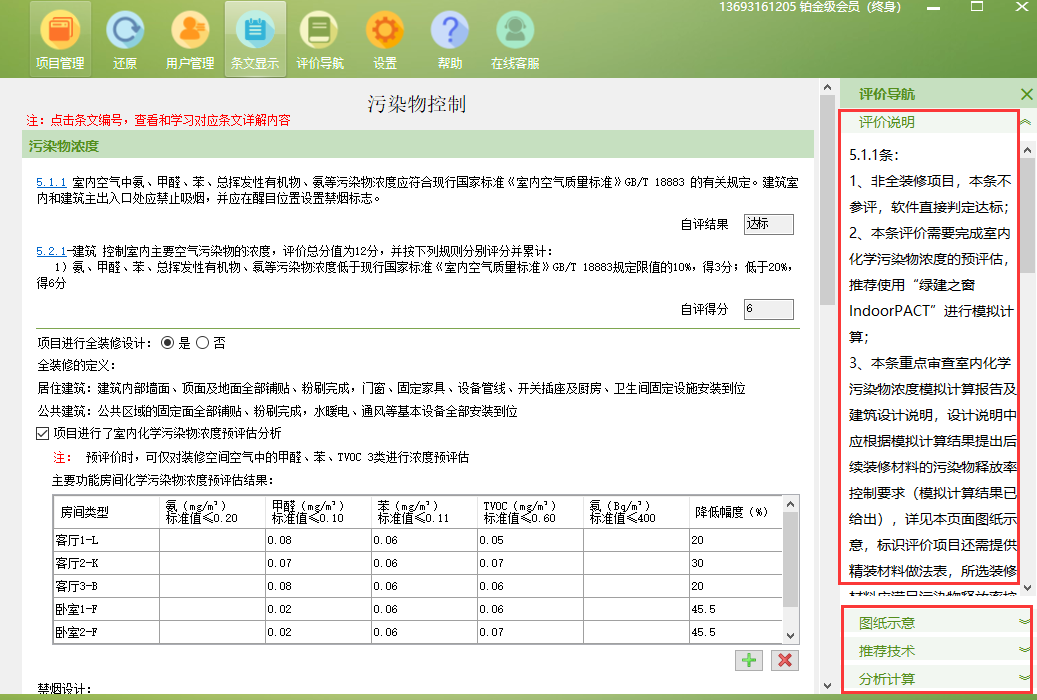Click 评价说明 panel scroll up arrow
Viewport: 1037px width, 700px height.
tap(1027, 150)
